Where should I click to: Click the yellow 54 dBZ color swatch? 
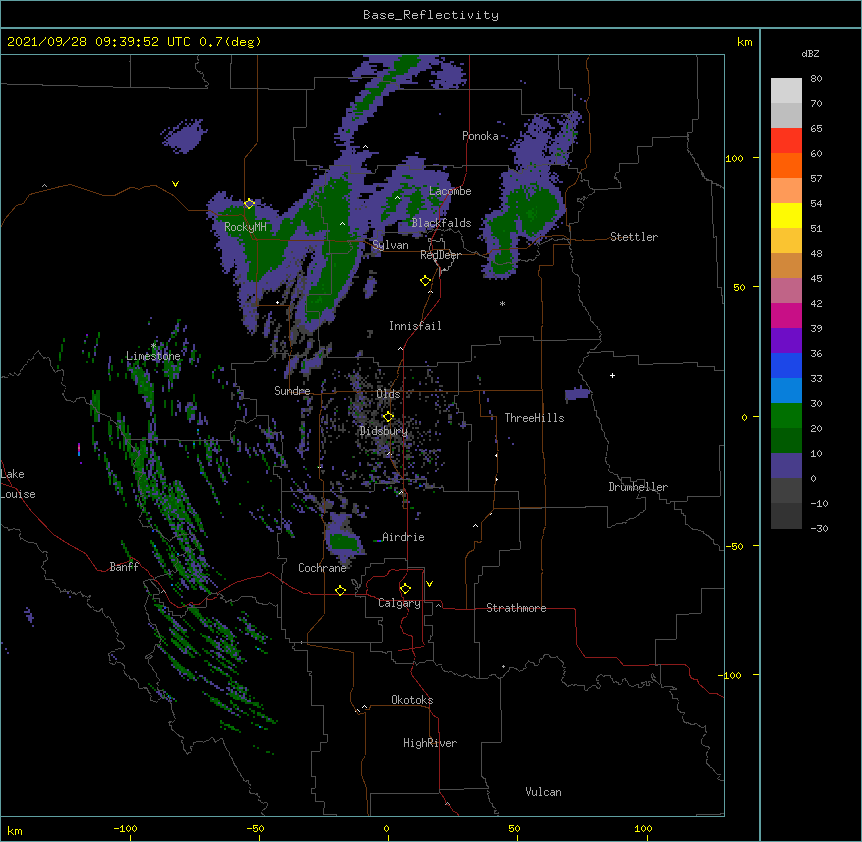tap(786, 215)
